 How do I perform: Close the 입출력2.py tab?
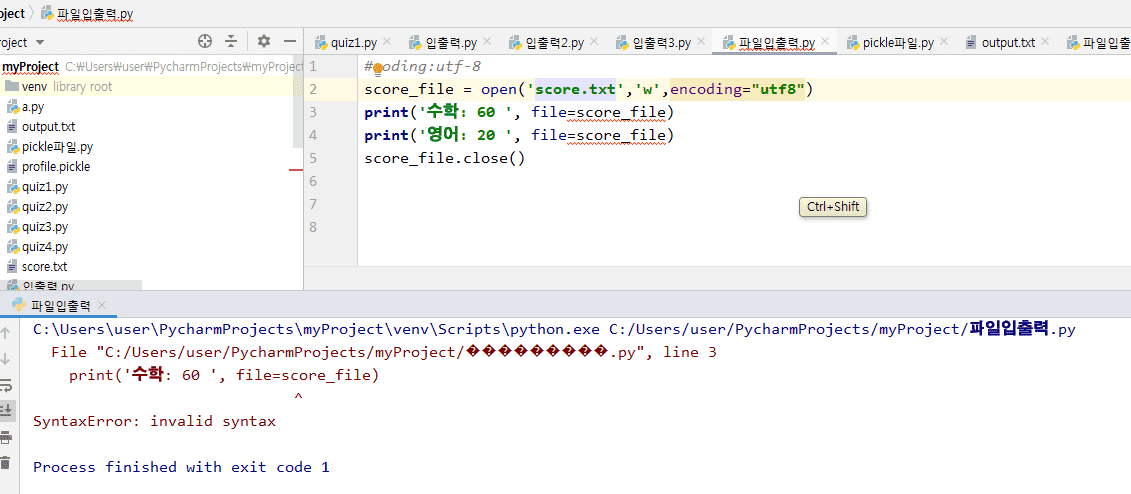pyautogui.click(x=594, y=42)
